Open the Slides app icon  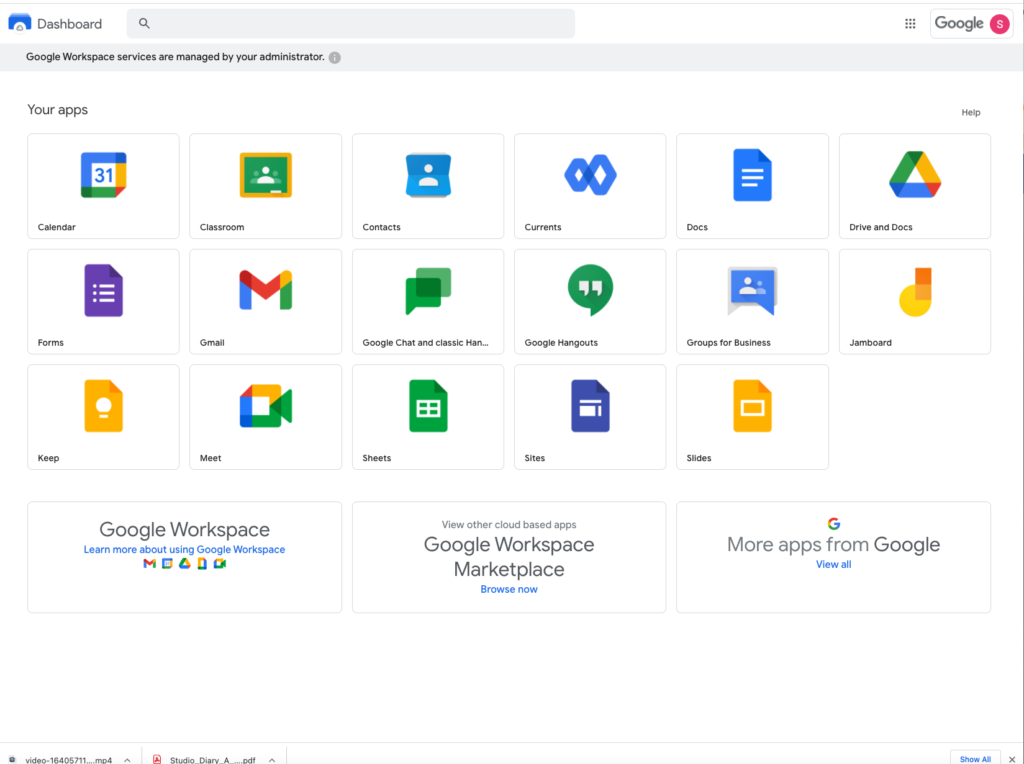pyautogui.click(x=752, y=406)
